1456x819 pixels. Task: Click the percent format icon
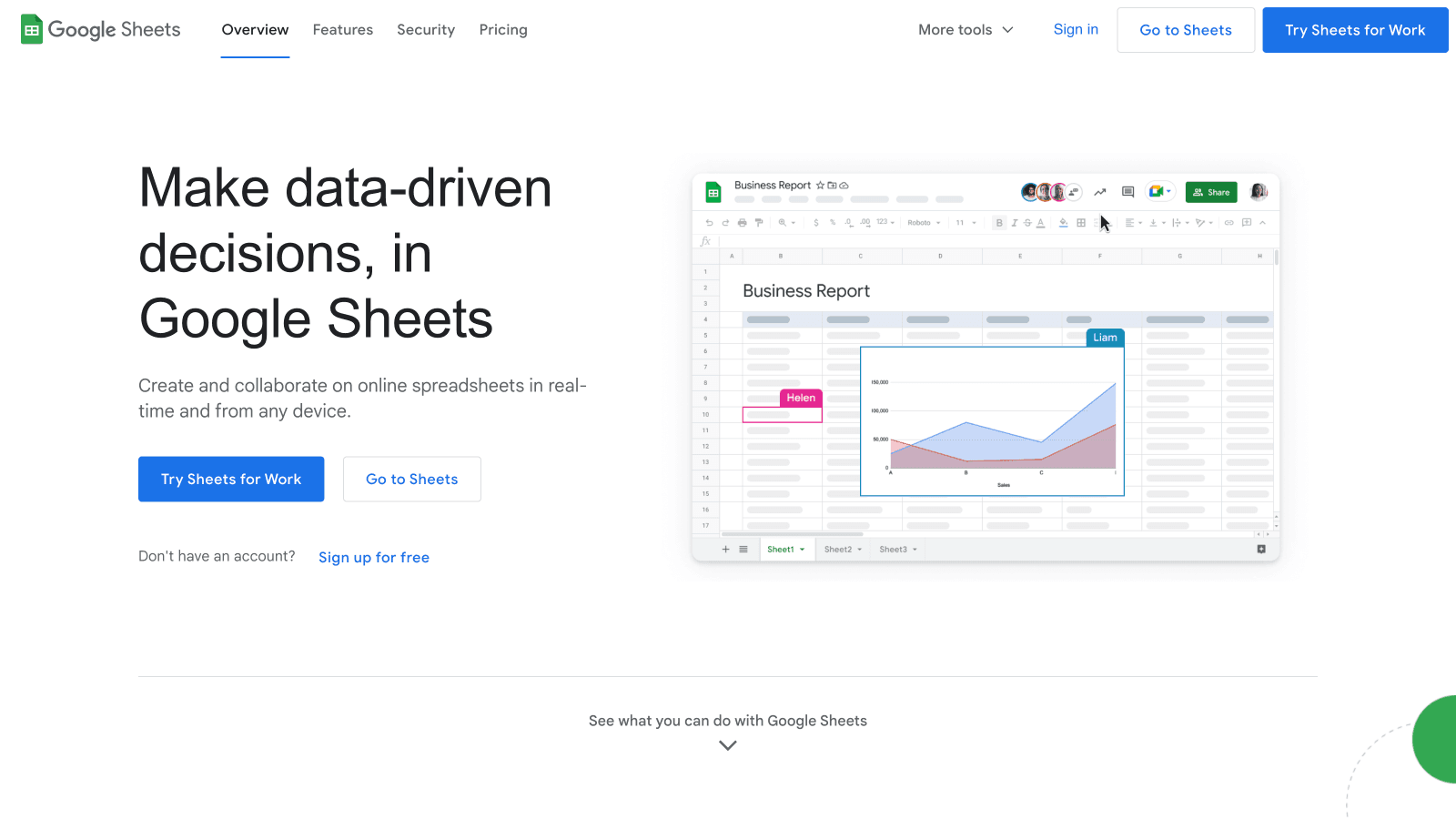point(833,222)
